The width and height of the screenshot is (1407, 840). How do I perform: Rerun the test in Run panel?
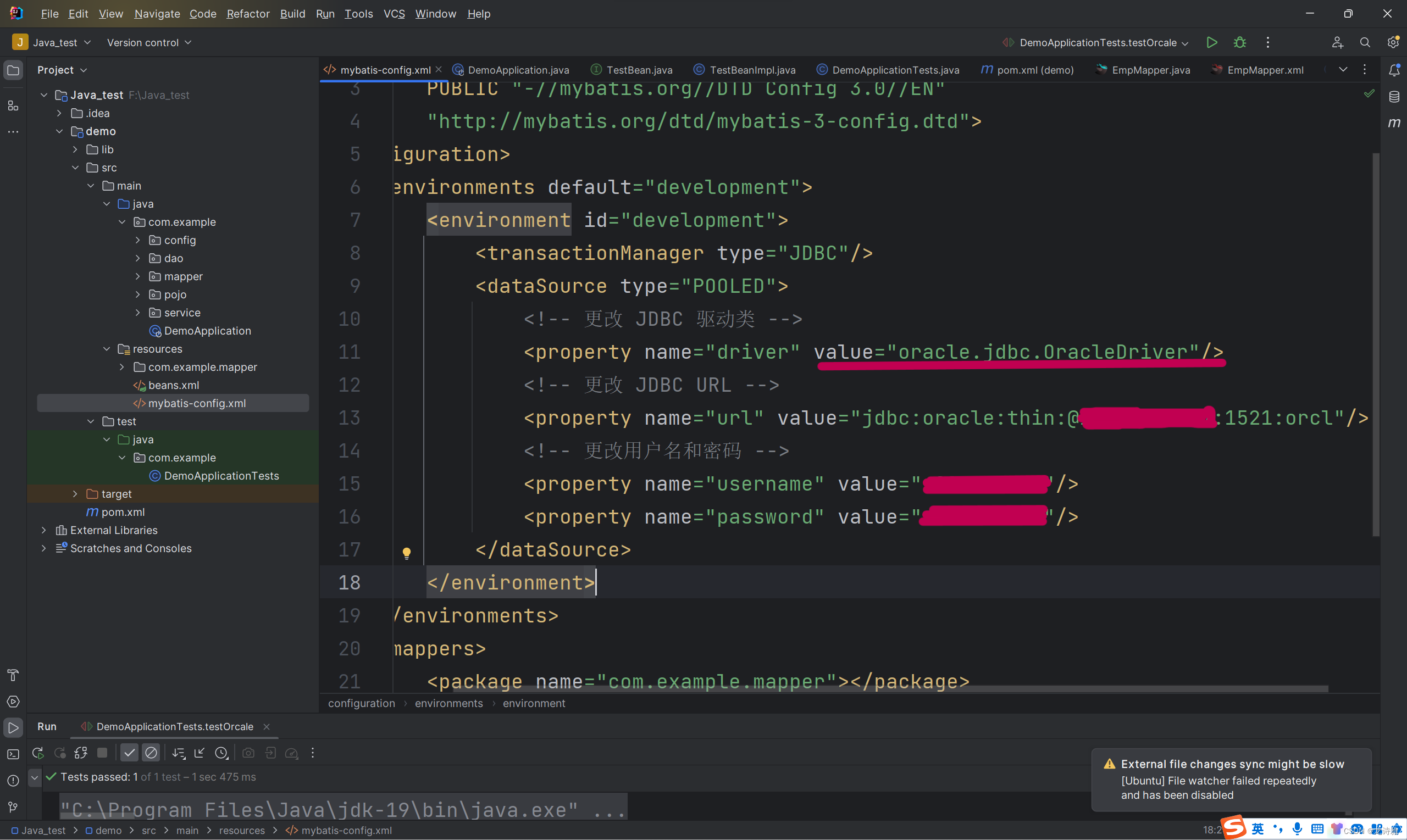click(x=38, y=753)
